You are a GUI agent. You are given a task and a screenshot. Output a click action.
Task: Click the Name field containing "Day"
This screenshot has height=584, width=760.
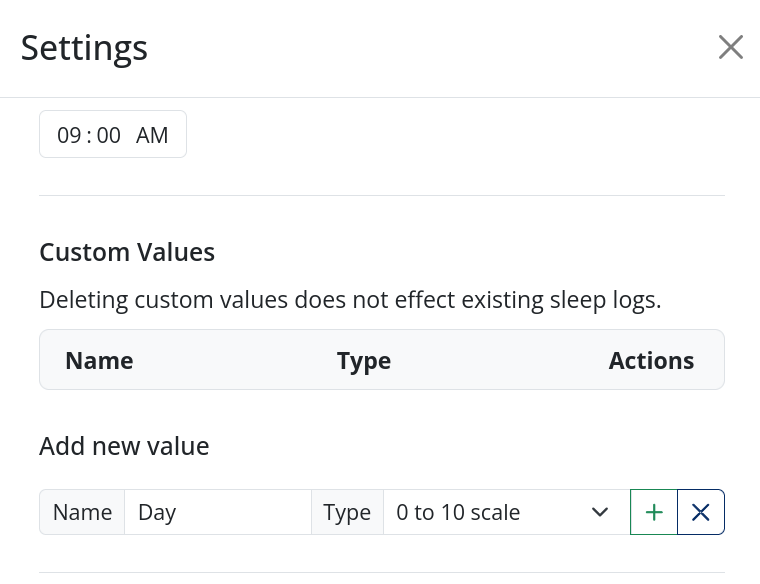click(x=217, y=513)
